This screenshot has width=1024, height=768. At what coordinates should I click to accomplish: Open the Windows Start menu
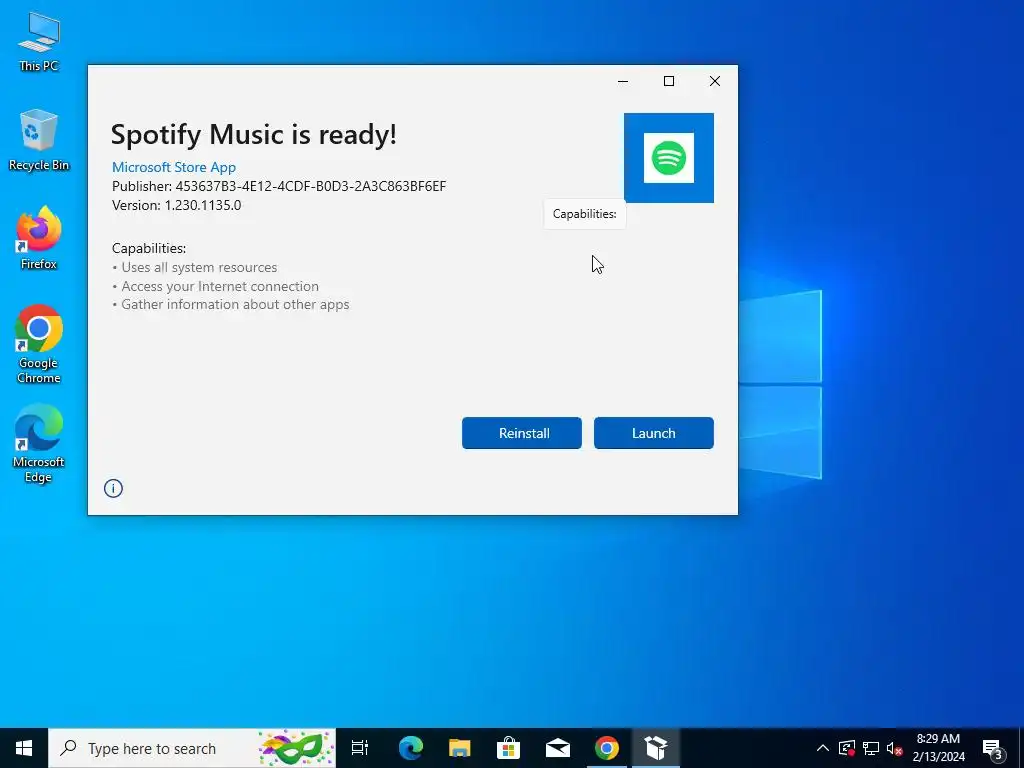coord(24,748)
